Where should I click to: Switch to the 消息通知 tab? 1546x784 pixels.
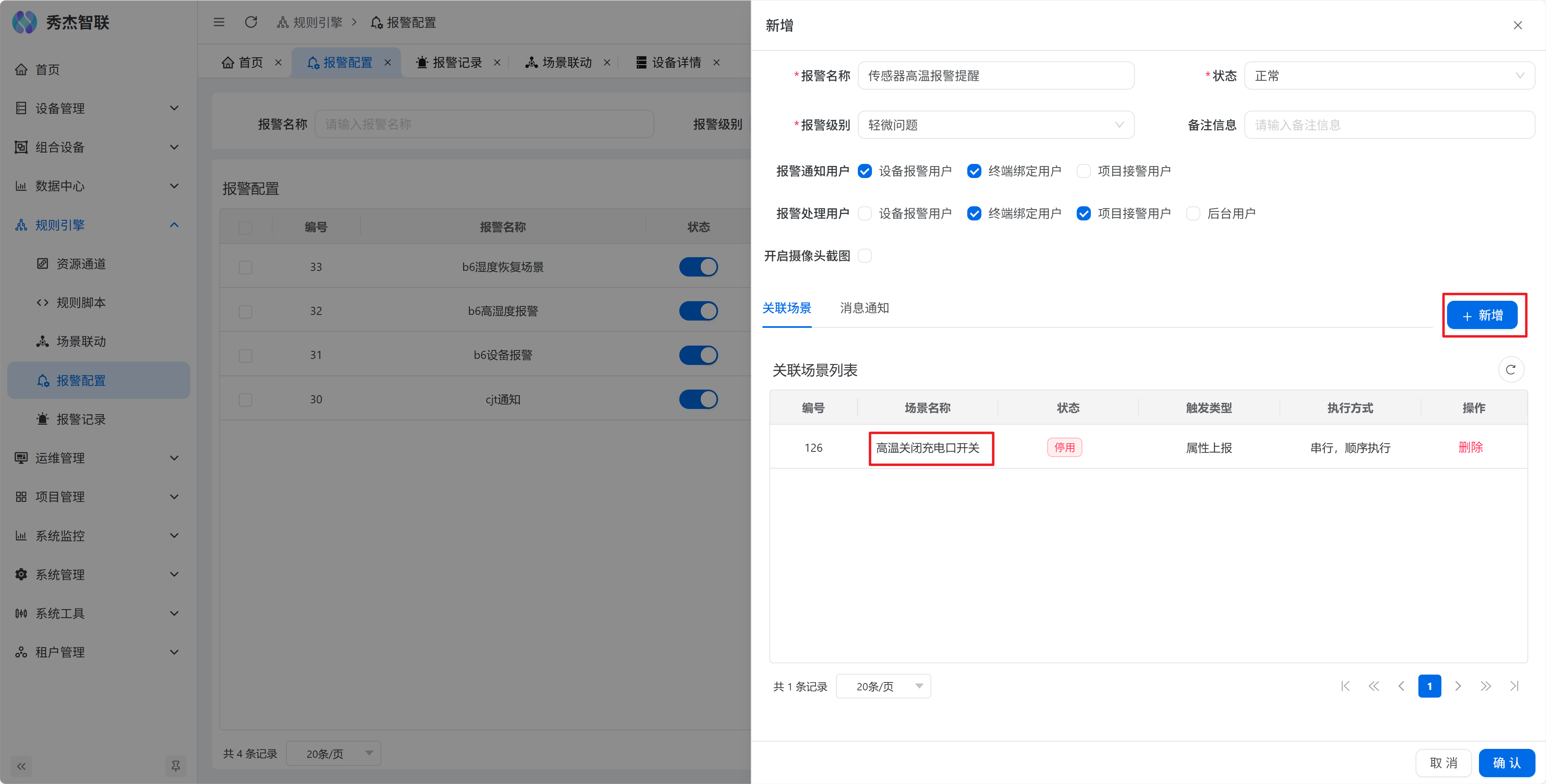coord(864,308)
